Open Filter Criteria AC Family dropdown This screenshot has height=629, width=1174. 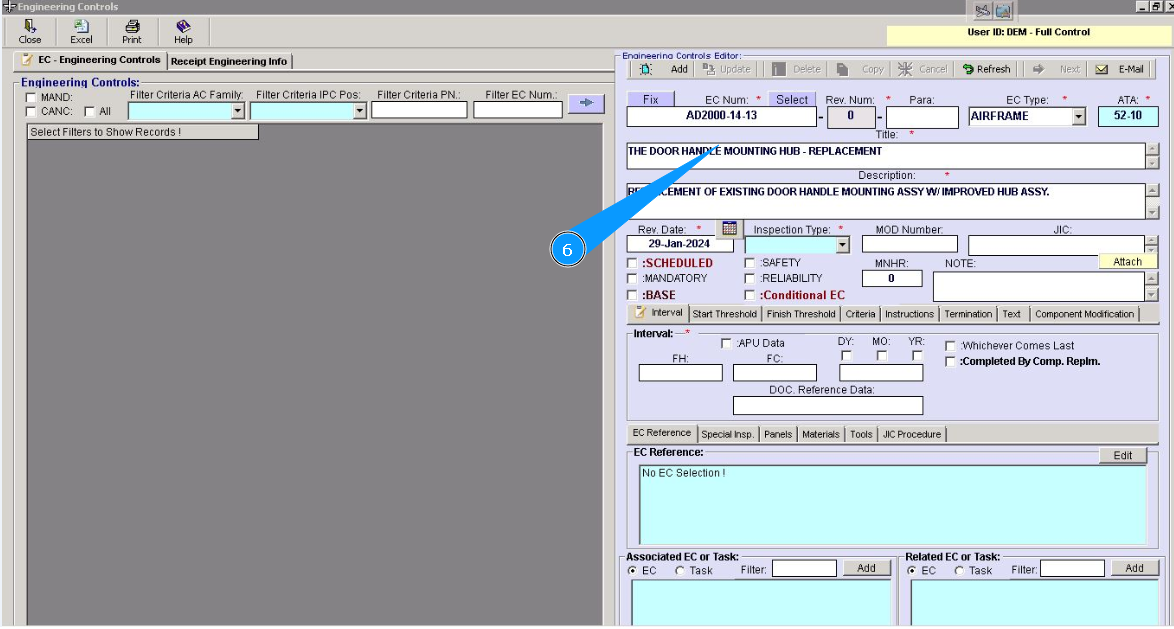[237, 111]
